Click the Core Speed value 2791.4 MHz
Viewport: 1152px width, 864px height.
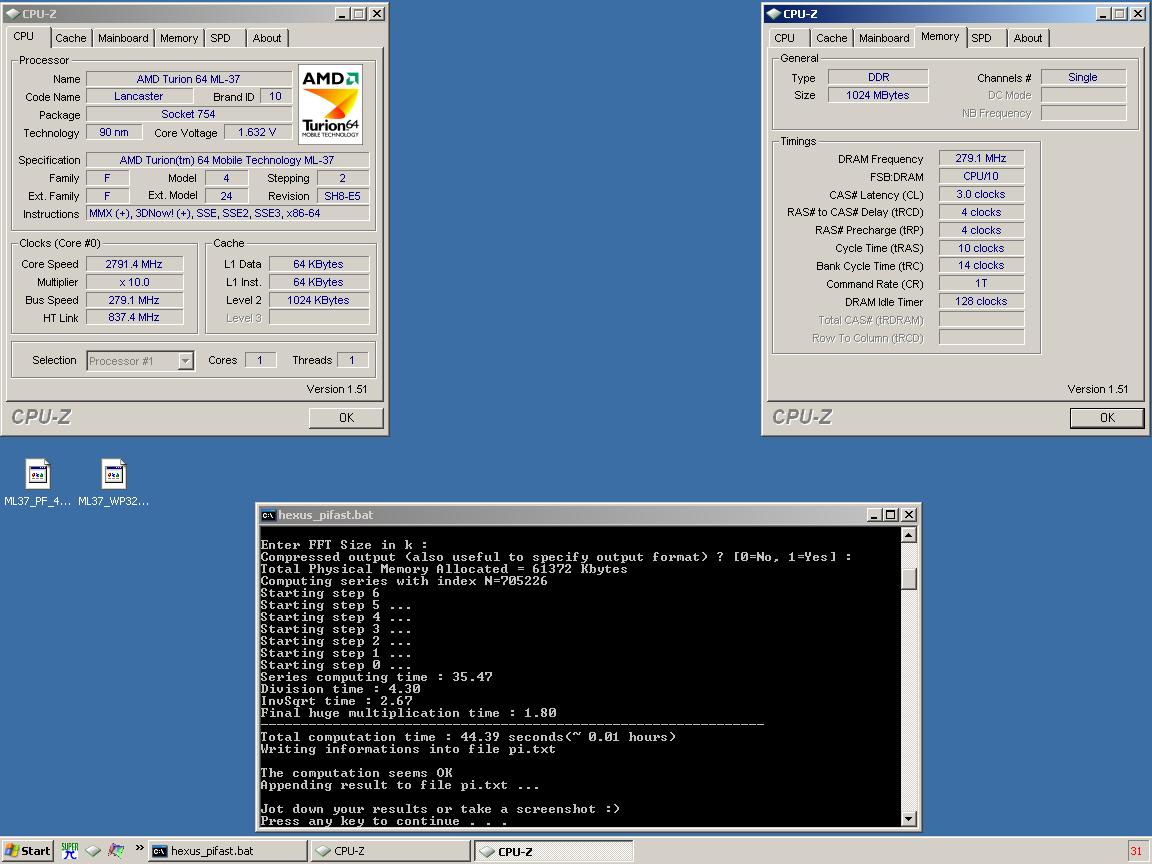134,264
